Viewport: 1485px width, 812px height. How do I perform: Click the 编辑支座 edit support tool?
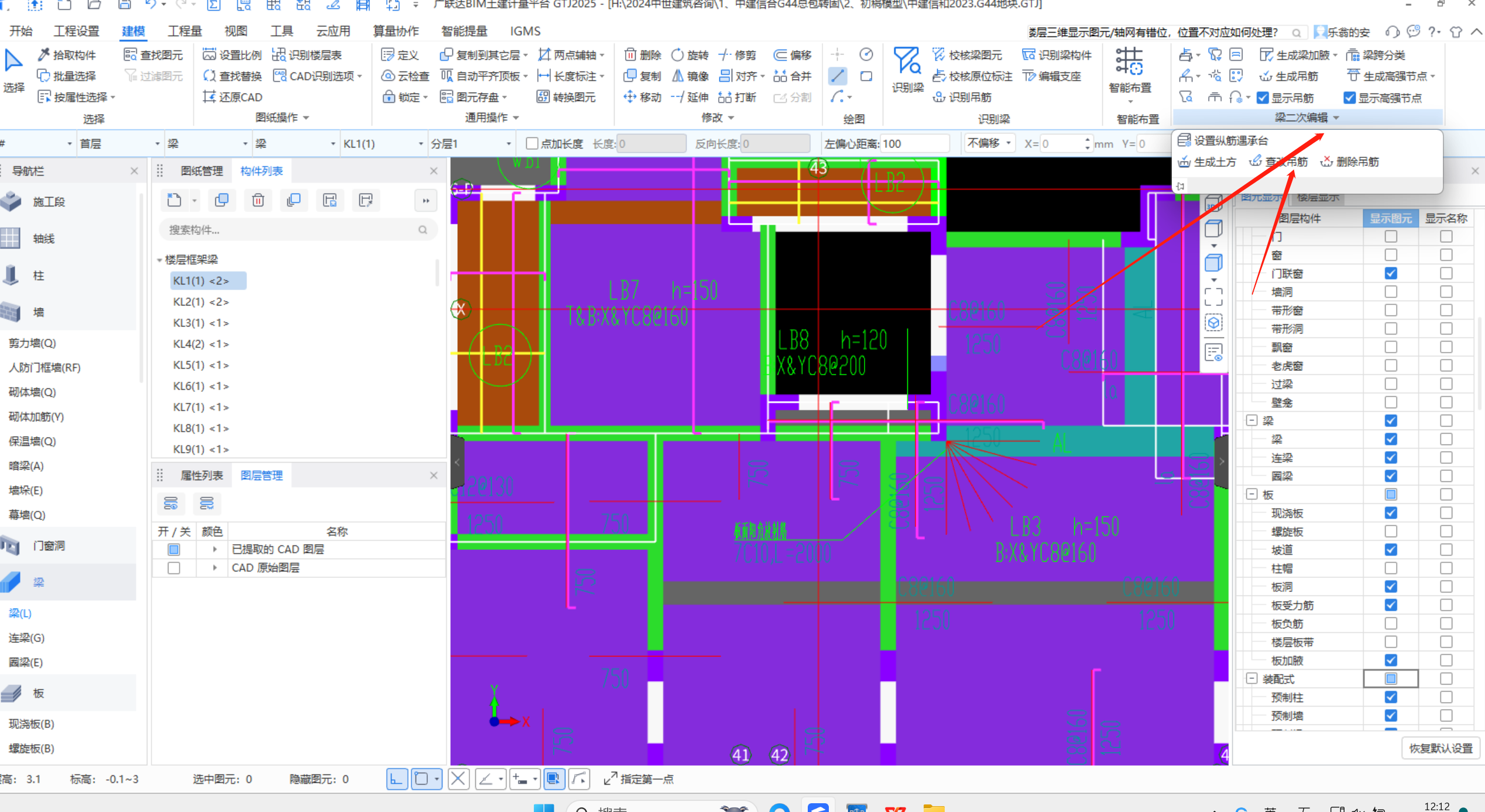1052,75
